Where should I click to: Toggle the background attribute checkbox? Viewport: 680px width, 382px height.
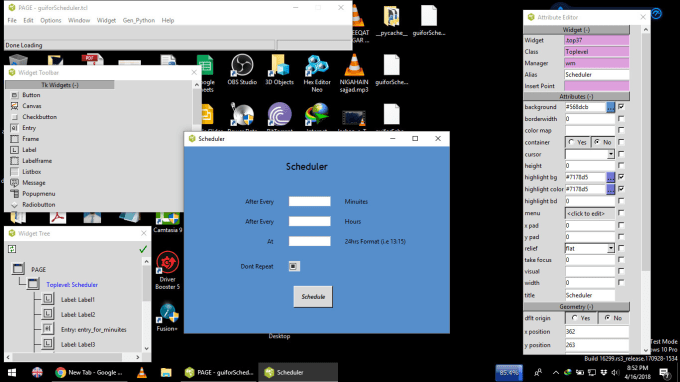click(621, 107)
